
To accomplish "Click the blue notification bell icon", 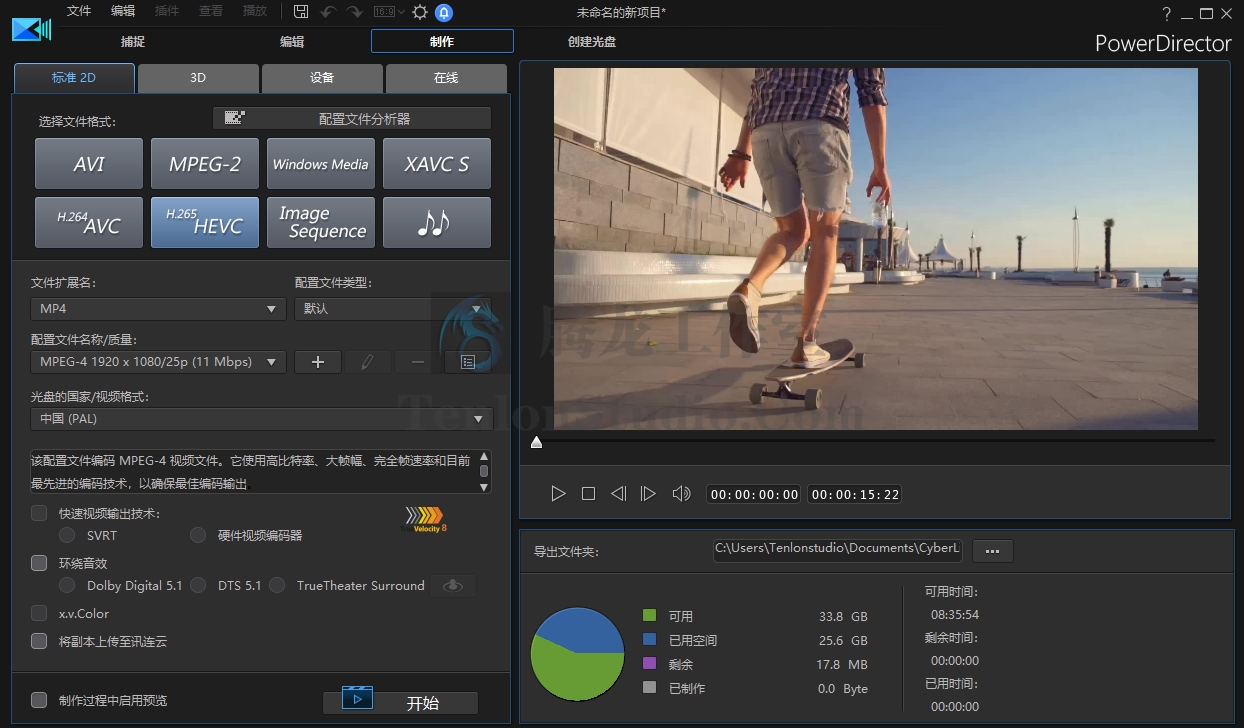I will pyautogui.click(x=444, y=12).
